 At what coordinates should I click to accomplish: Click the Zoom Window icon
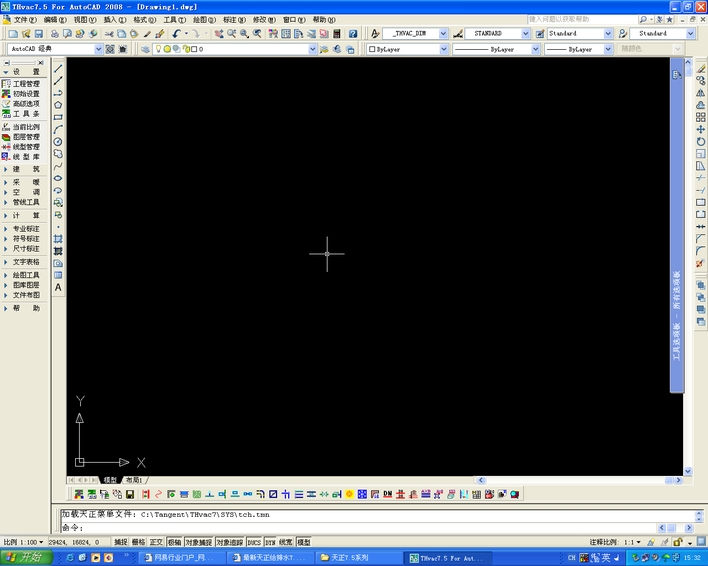[244, 33]
